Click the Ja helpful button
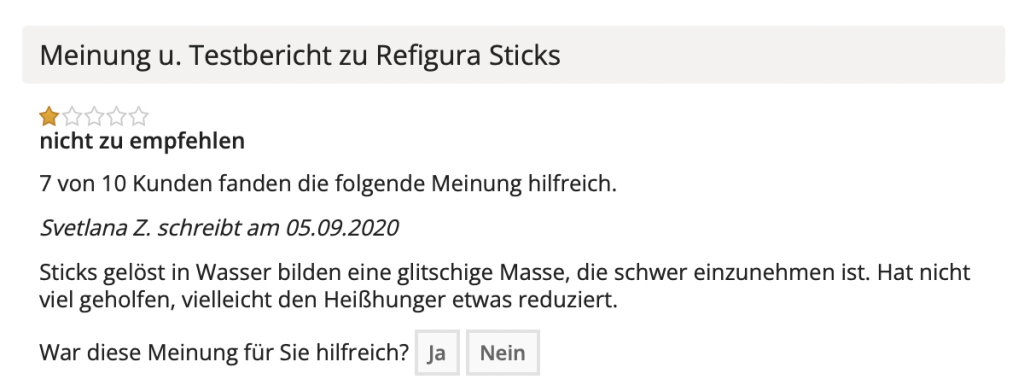The image size is (1024, 391). [437, 352]
